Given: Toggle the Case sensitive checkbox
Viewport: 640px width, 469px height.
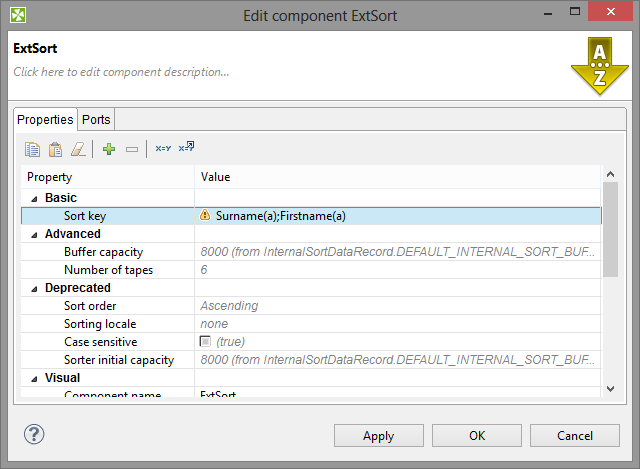Looking at the screenshot, I should (206, 342).
